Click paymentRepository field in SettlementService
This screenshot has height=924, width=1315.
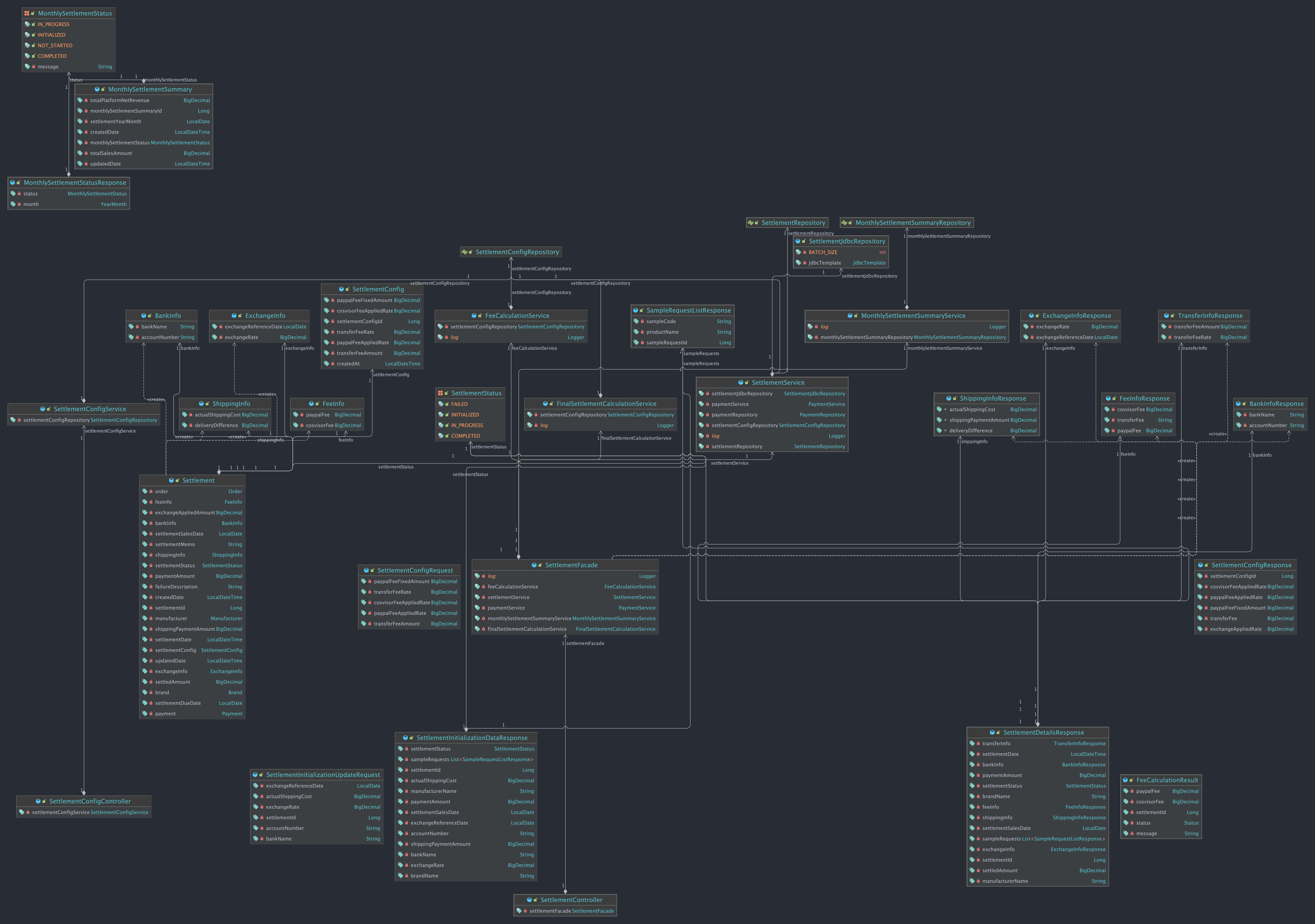tap(772, 415)
